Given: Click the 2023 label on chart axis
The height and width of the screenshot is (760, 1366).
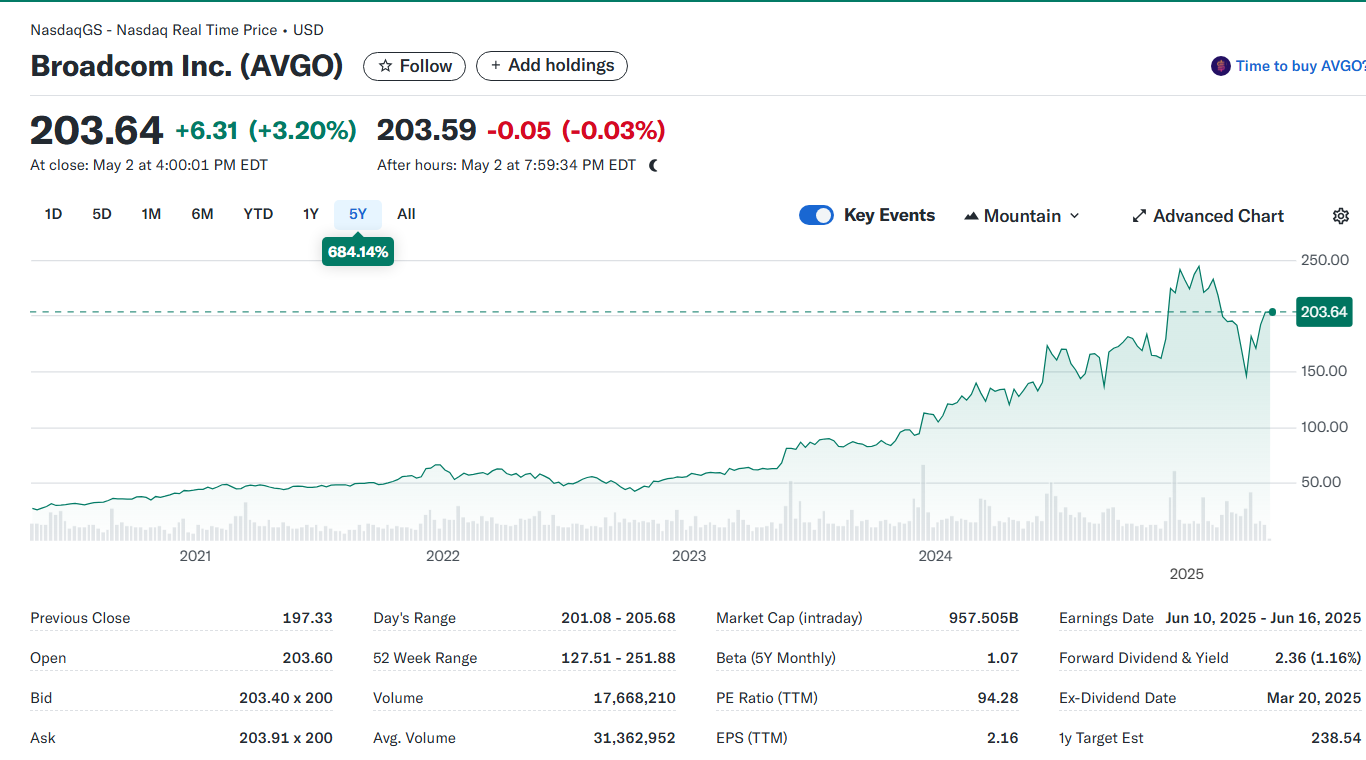Looking at the screenshot, I should click(x=689, y=556).
